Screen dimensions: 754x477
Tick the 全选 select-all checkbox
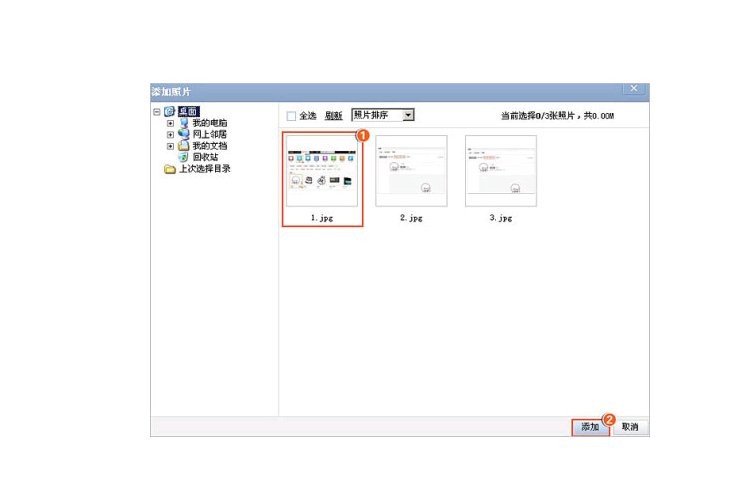point(291,116)
